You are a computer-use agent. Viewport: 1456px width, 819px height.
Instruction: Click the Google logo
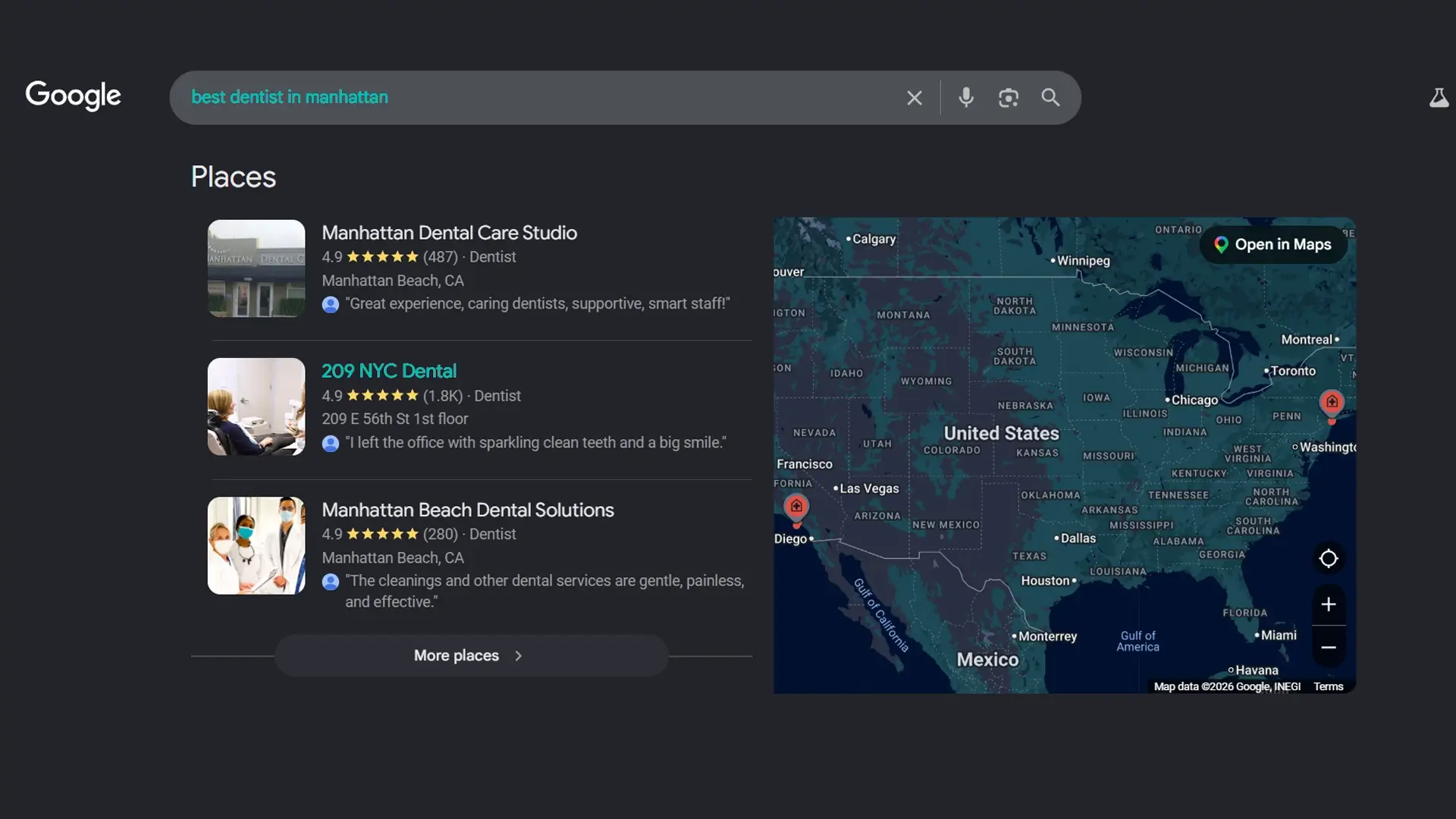pyautogui.click(x=73, y=96)
